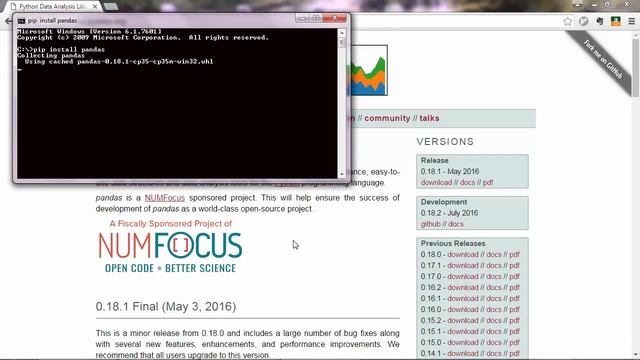Open docs for release 0.15.1

[x=494, y=331]
